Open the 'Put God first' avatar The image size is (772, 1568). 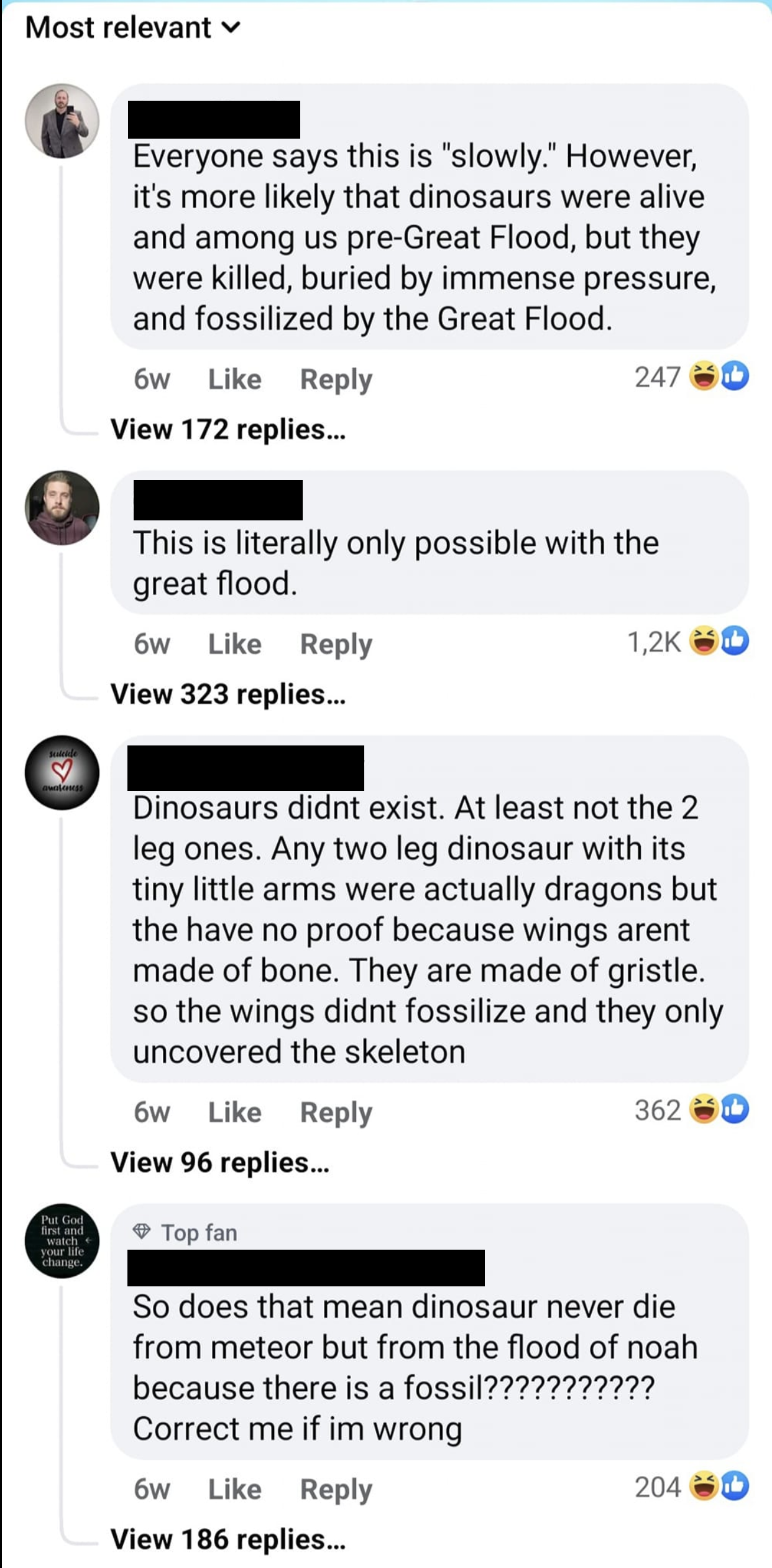(62, 1240)
